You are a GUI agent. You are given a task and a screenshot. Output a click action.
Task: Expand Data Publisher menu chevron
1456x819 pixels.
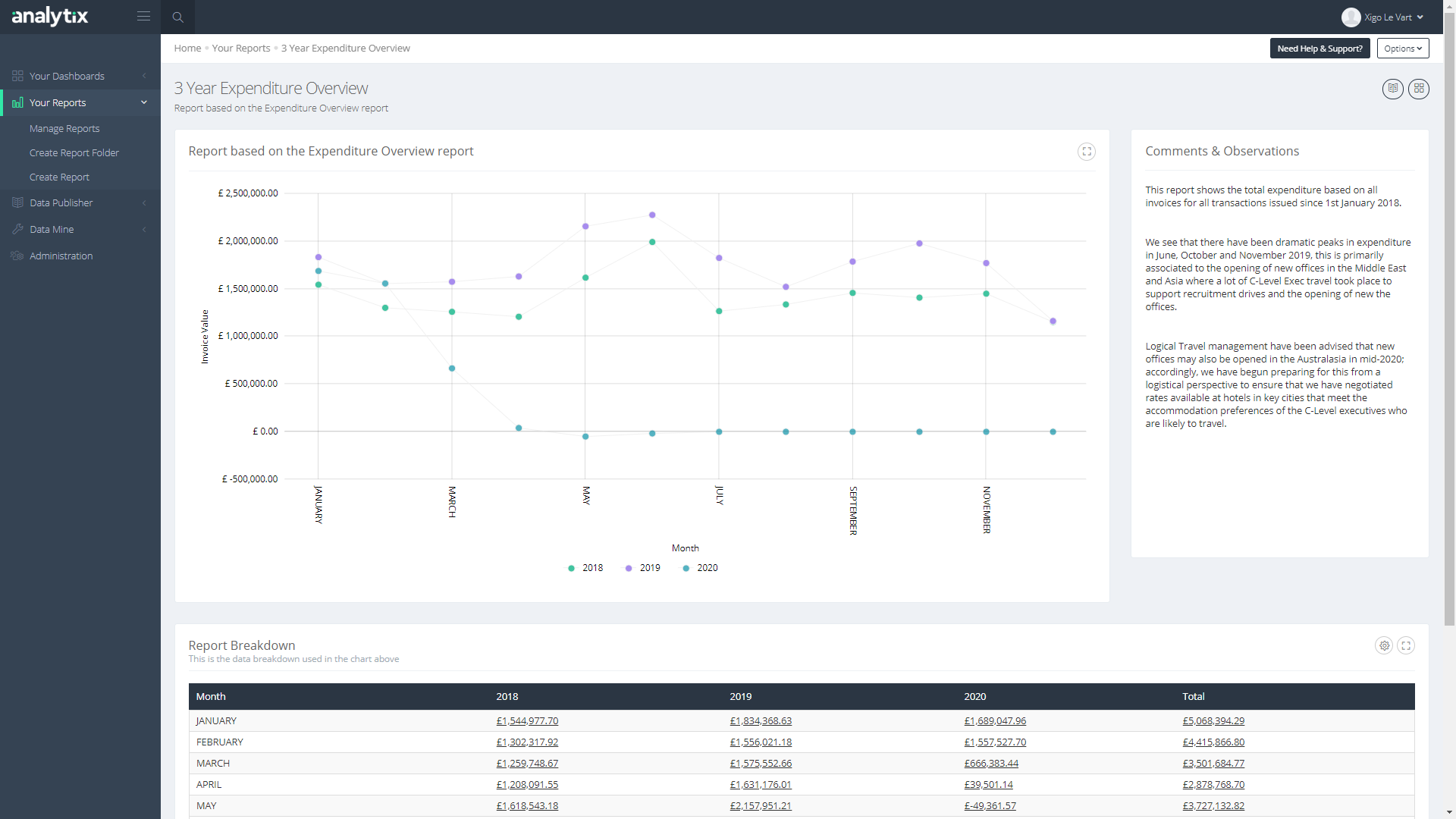point(144,202)
